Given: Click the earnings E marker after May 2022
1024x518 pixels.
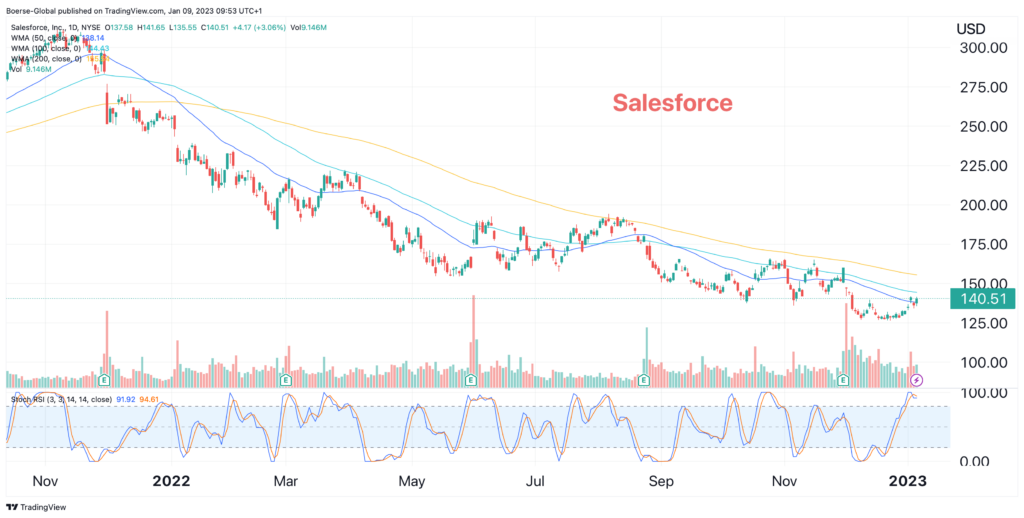Looking at the screenshot, I should [x=470, y=380].
